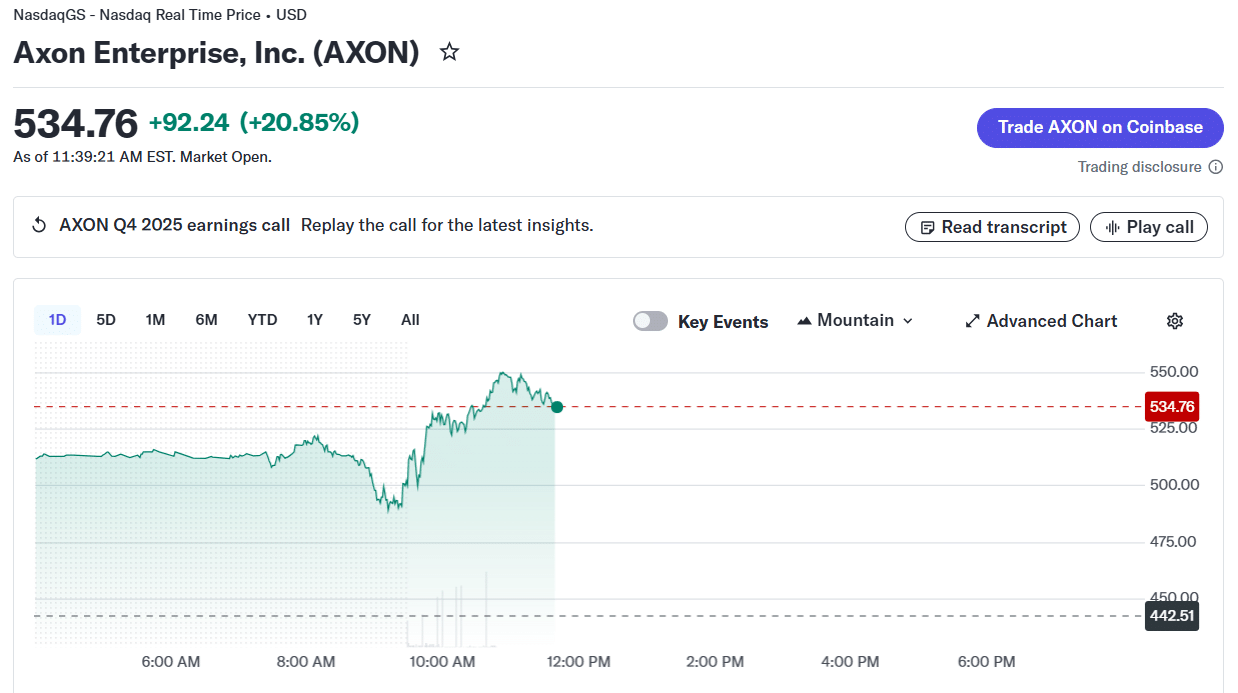
Task: Star AXON to add to watchlist
Action: click(x=450, y=52)
